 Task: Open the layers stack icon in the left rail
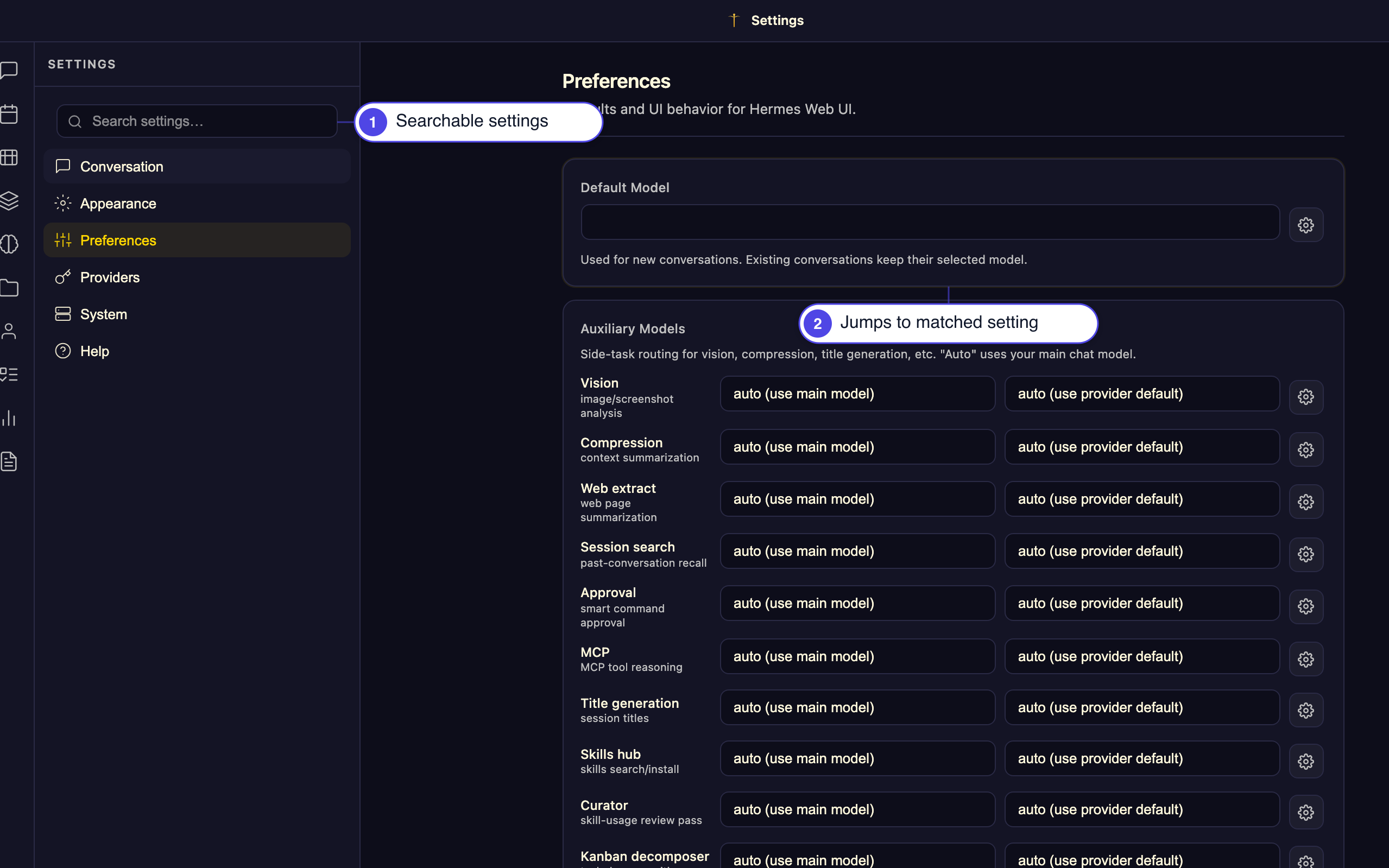click(x=9, y=200)
